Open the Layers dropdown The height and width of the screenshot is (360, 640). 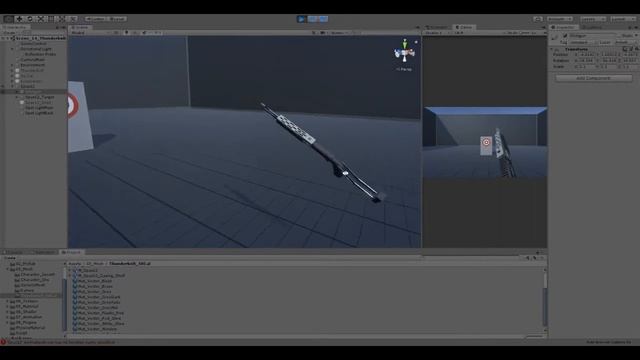[592, 19]
